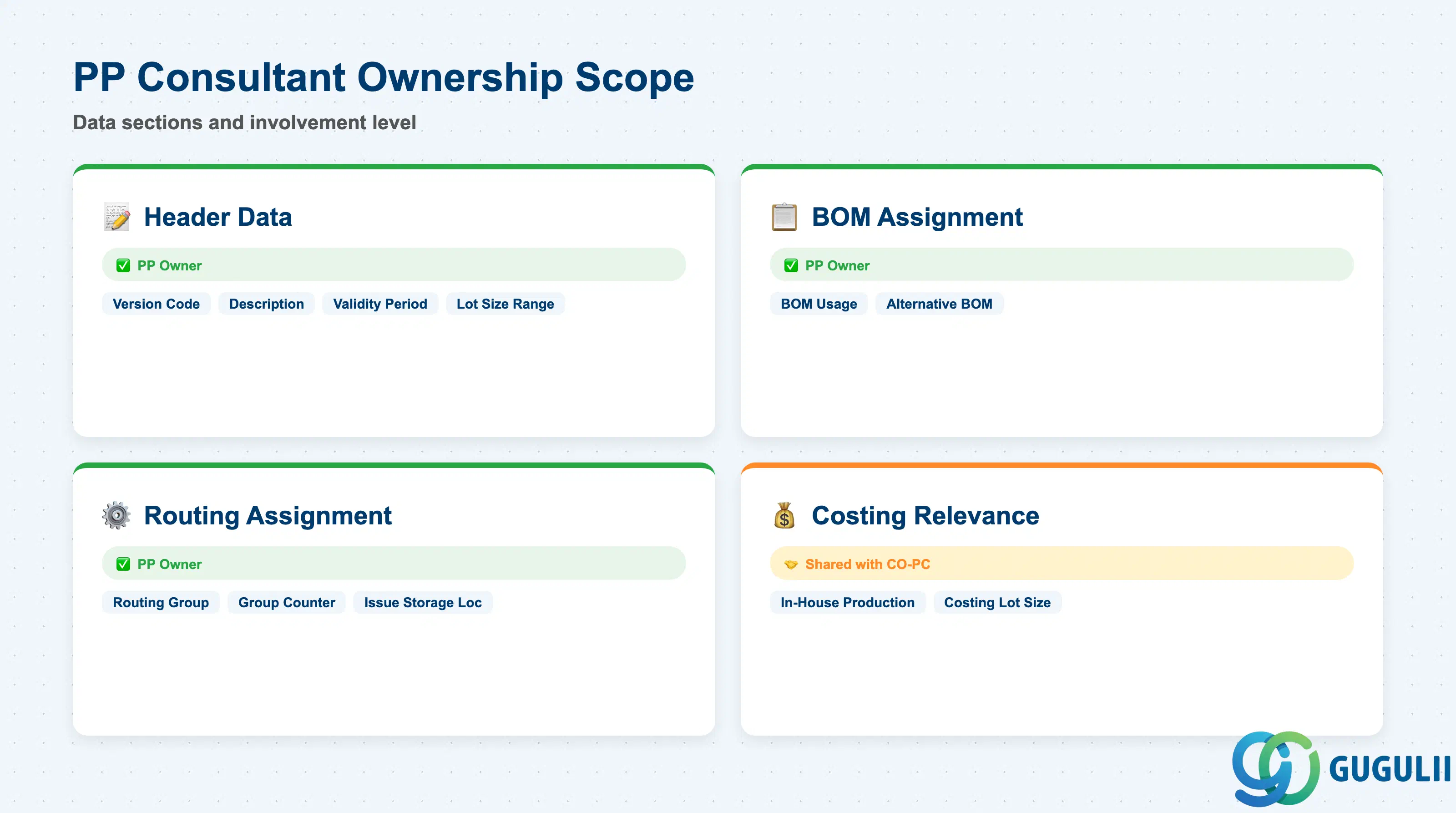Click the Data sections and involvement level subtitle
Image resolution: width=1456 pixels, height=813 pixels.
244,123
